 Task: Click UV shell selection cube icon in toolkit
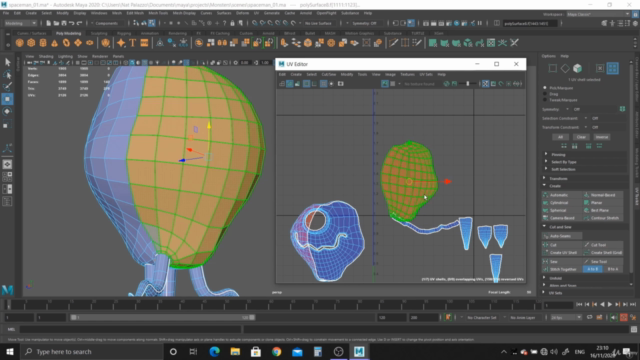pos(577,68)
